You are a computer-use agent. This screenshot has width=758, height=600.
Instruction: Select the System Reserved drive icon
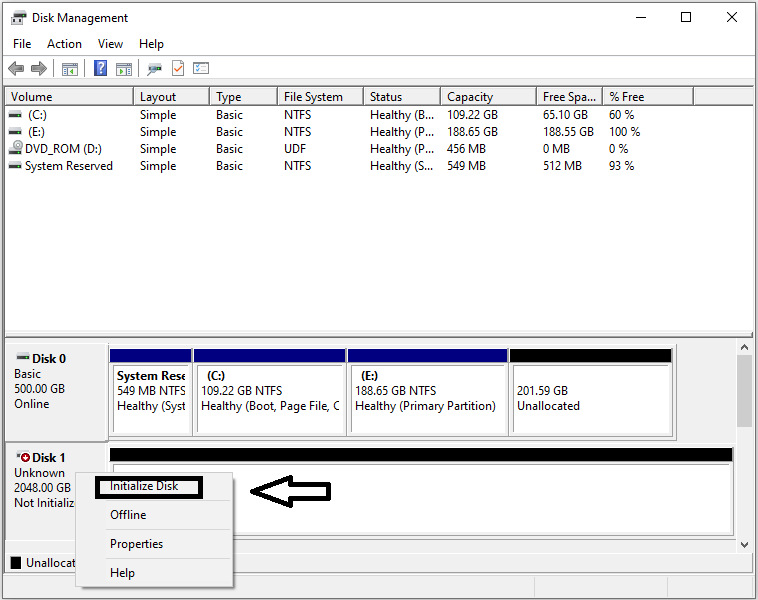point(15,166)
